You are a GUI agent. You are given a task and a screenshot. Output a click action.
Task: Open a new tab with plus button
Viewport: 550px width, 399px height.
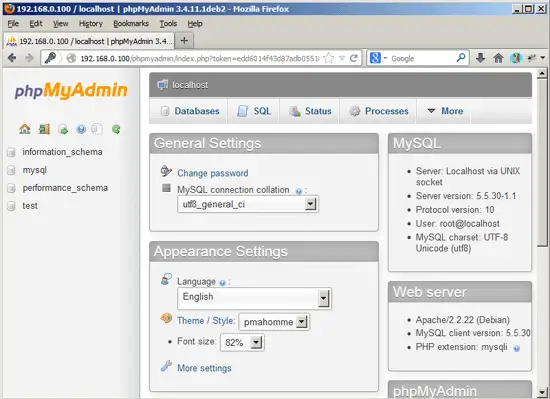tap(184, 41)
